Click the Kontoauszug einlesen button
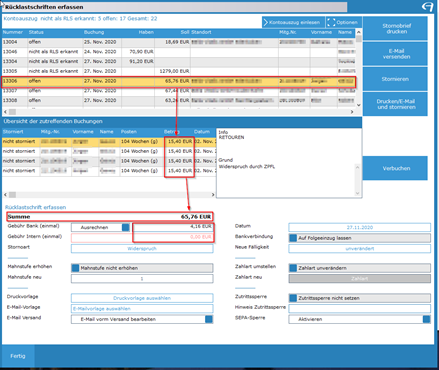The height and width of the screenshot is (370, 439). coord(293,22)
